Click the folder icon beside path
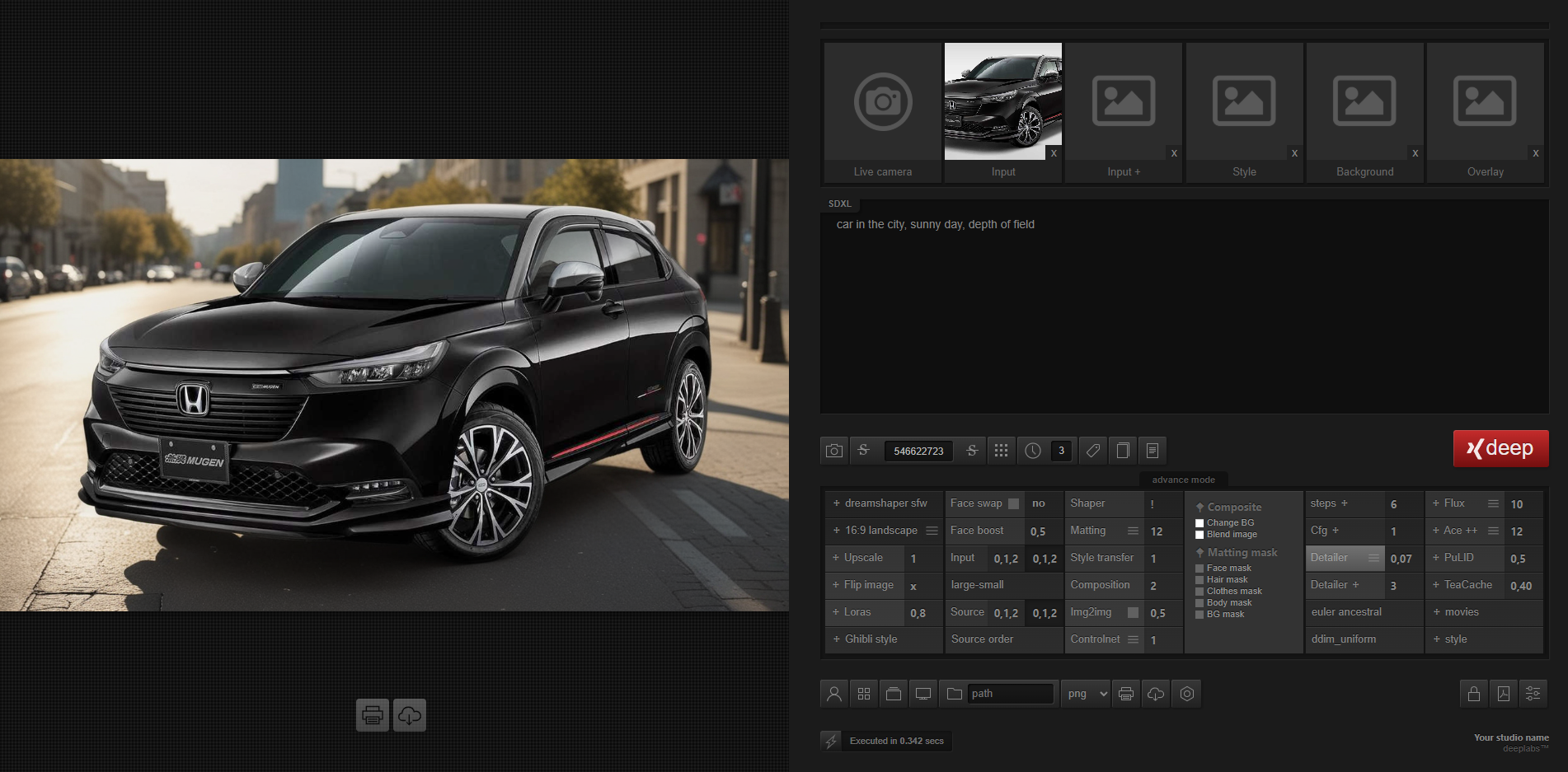Screen dimensions: 1568x772 955,694
